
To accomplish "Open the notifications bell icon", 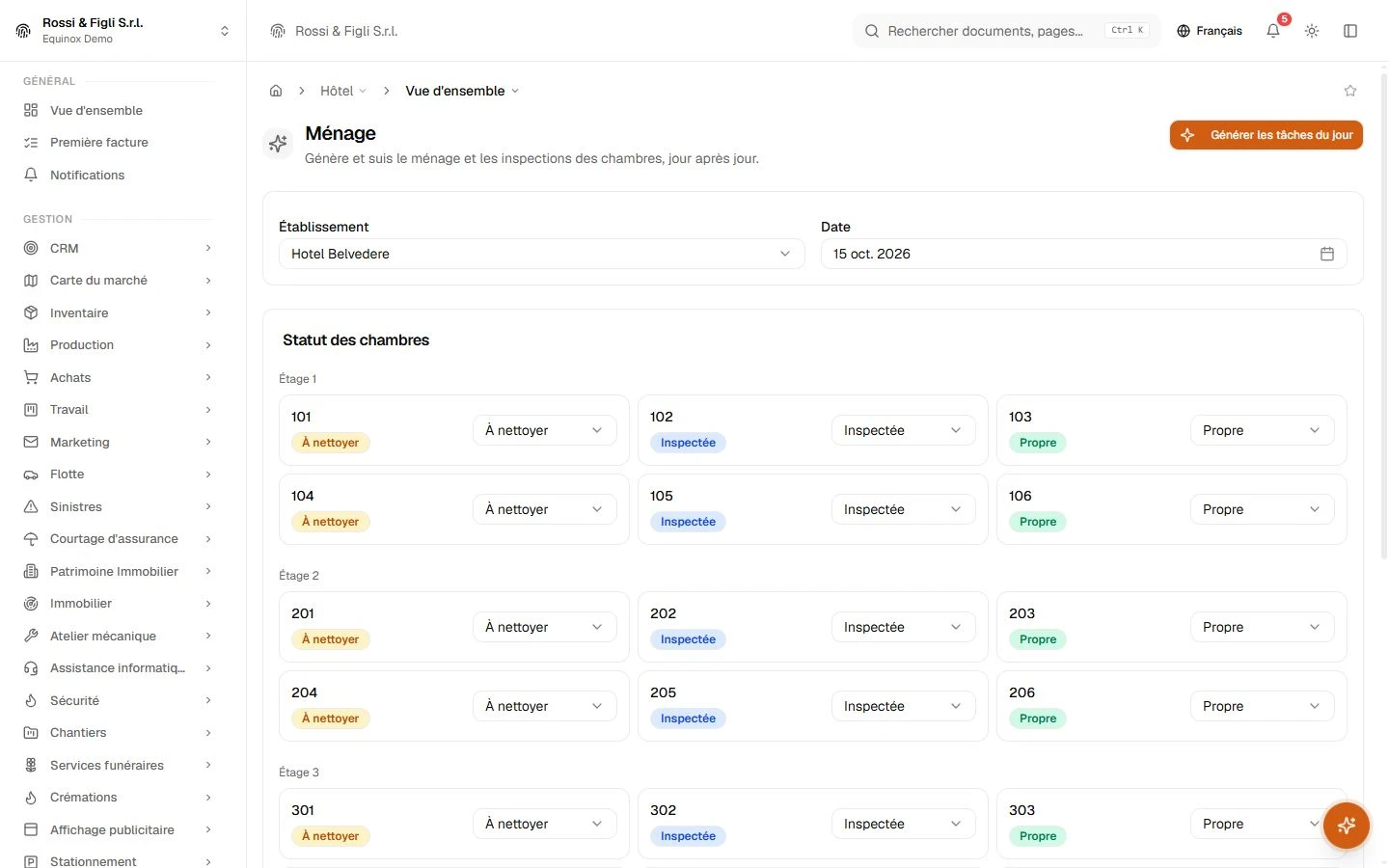I will [1273, 31].
